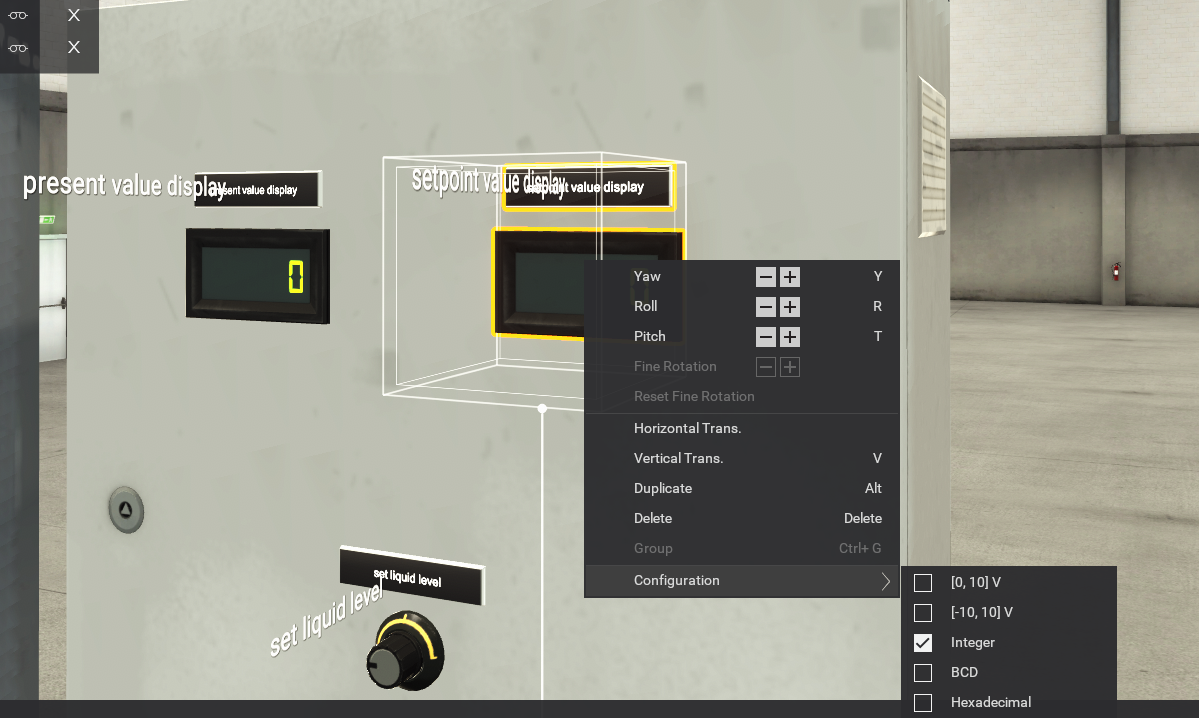Enable the [-10, 10] V checkbox

click(x=923, y=612)
